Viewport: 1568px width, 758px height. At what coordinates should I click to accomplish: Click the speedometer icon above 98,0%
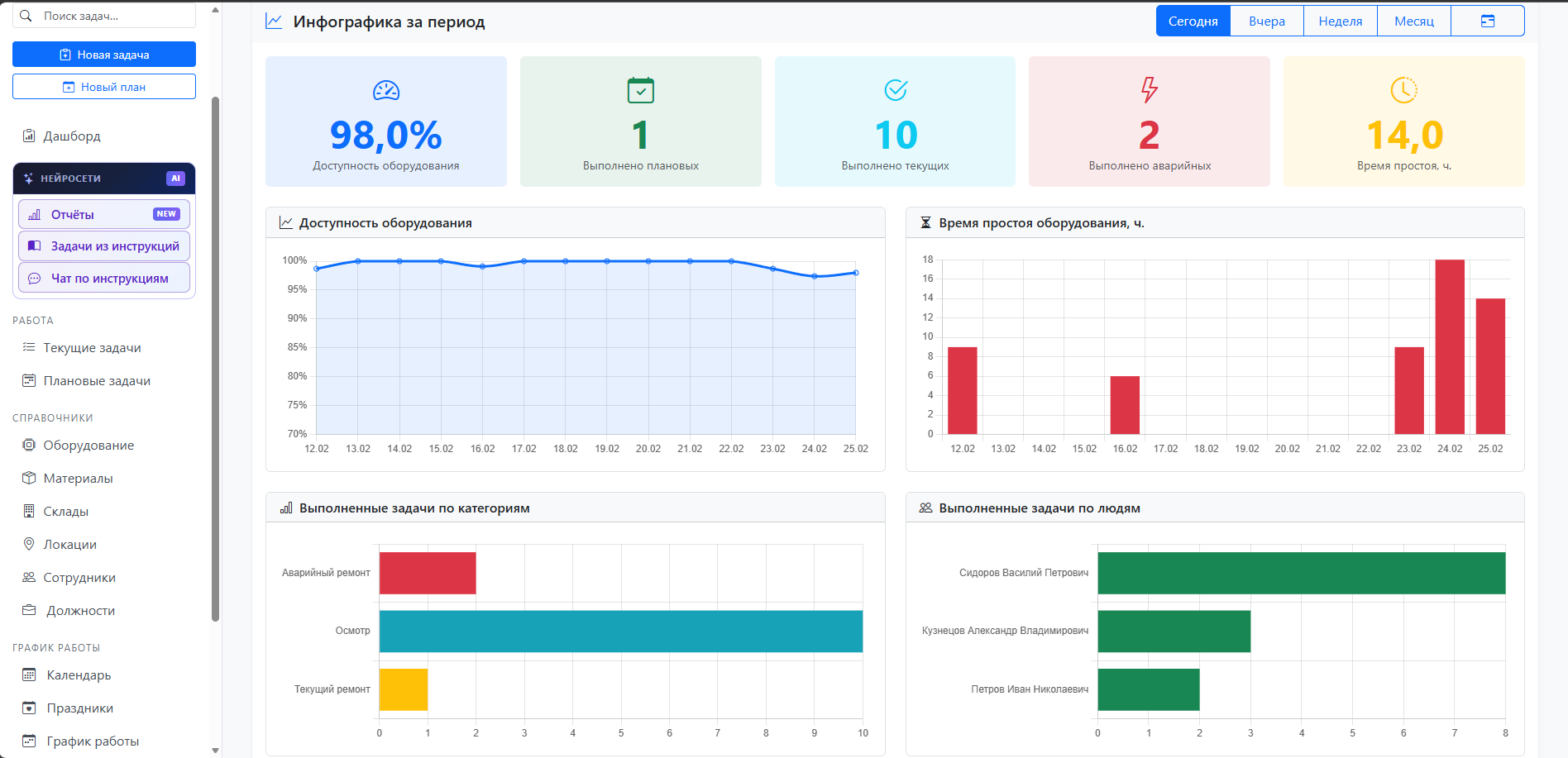point(386,90)
